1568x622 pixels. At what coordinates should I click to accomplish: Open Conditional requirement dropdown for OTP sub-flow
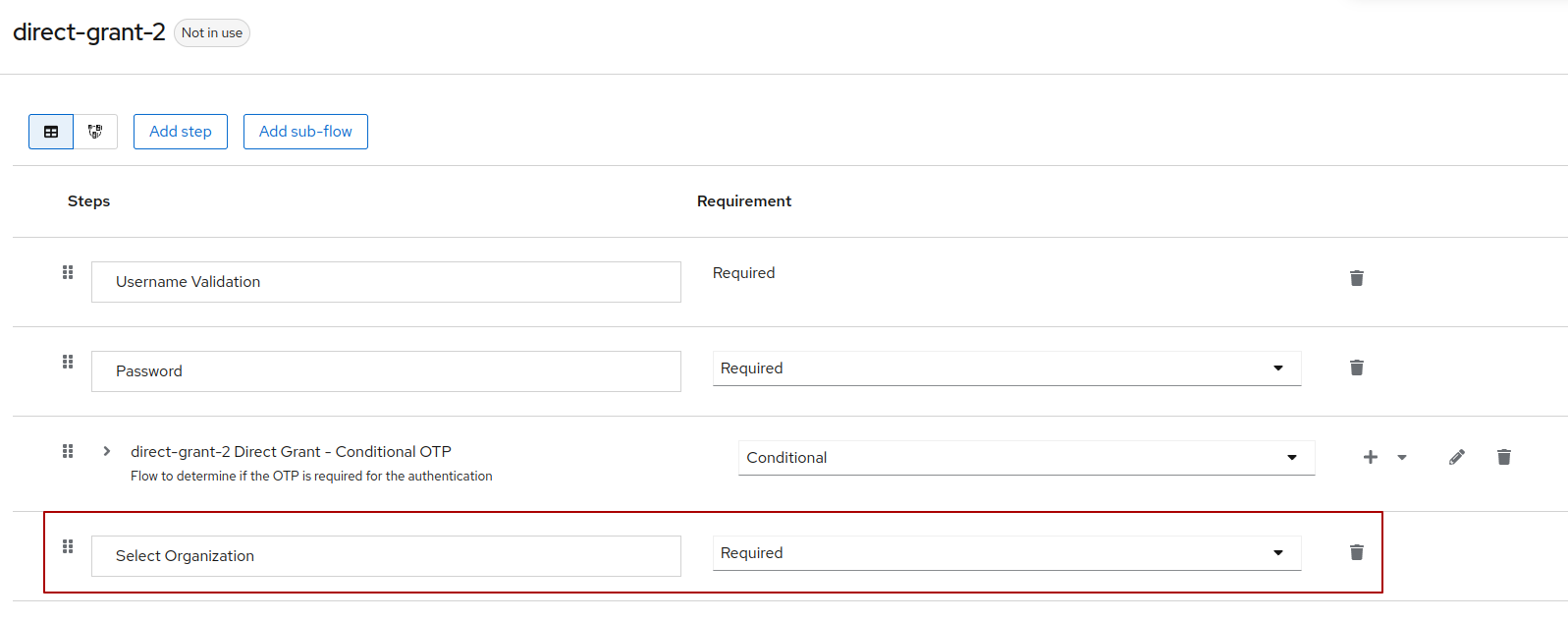(1026, 458)
